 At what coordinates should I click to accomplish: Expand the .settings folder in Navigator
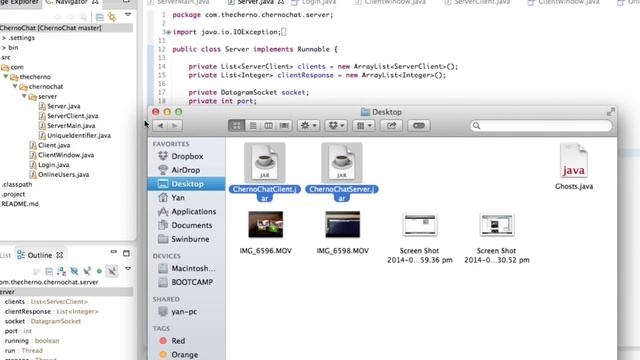pyautogui.click(x=4, y=38)
